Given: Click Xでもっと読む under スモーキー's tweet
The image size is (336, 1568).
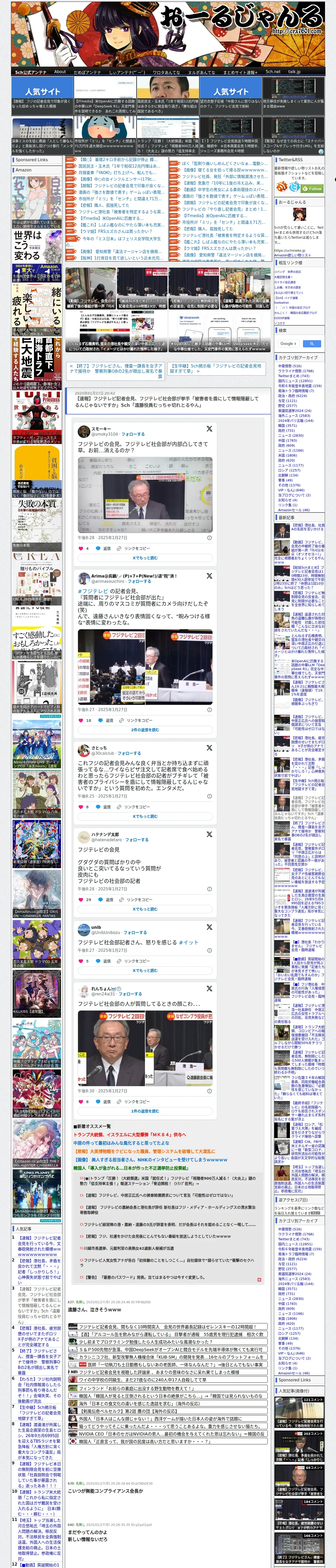Looking at the screenshot, I should tap(145, 558).
